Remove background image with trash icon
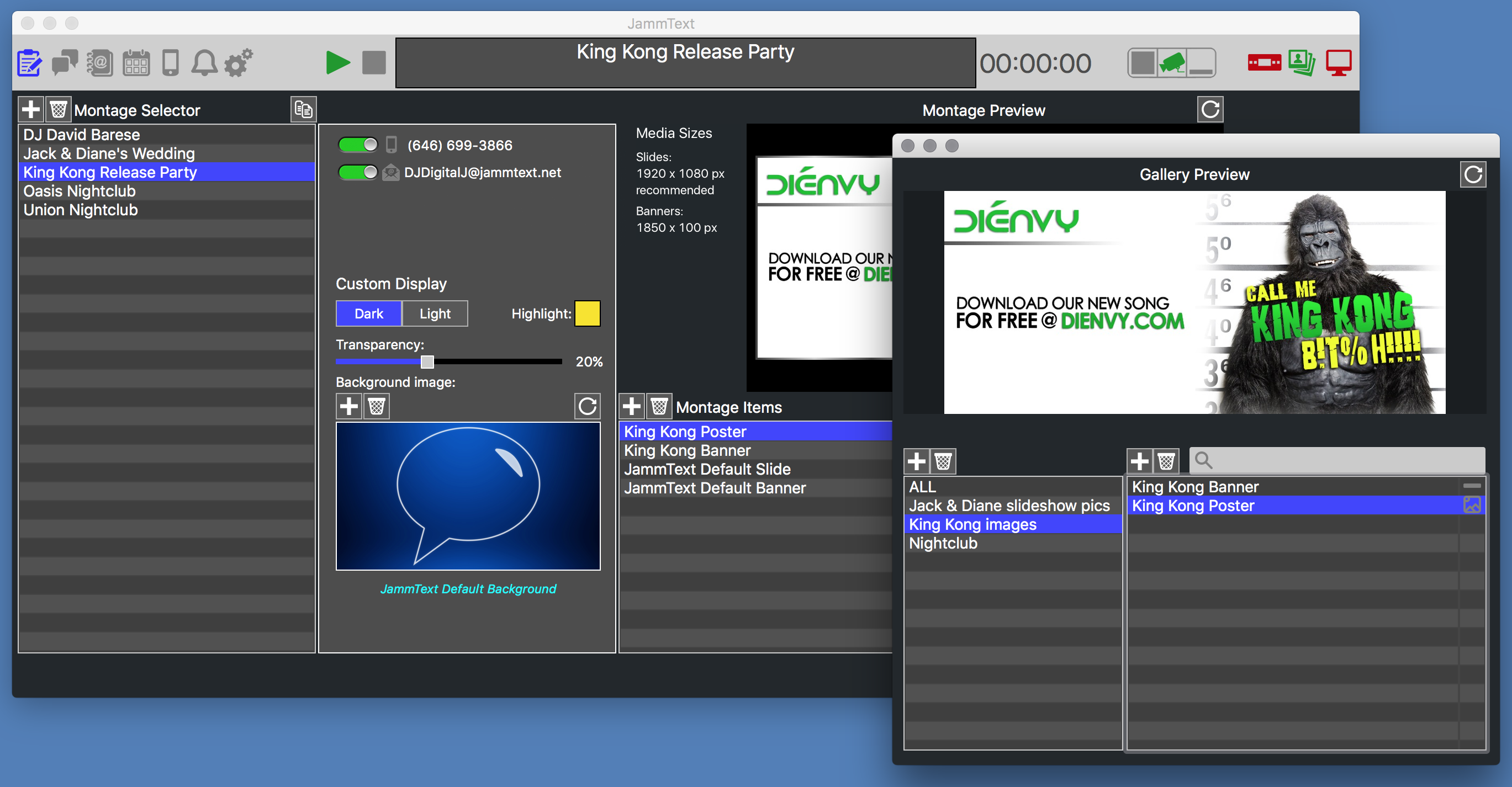Screen dimensions: 1512x787 [376, 406]
